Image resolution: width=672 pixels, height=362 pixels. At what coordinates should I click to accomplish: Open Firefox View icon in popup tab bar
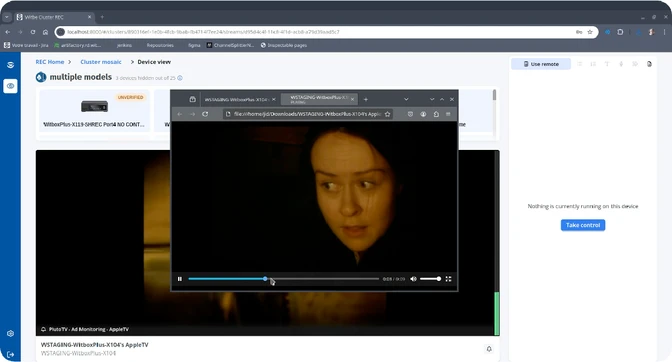point(192,99)
